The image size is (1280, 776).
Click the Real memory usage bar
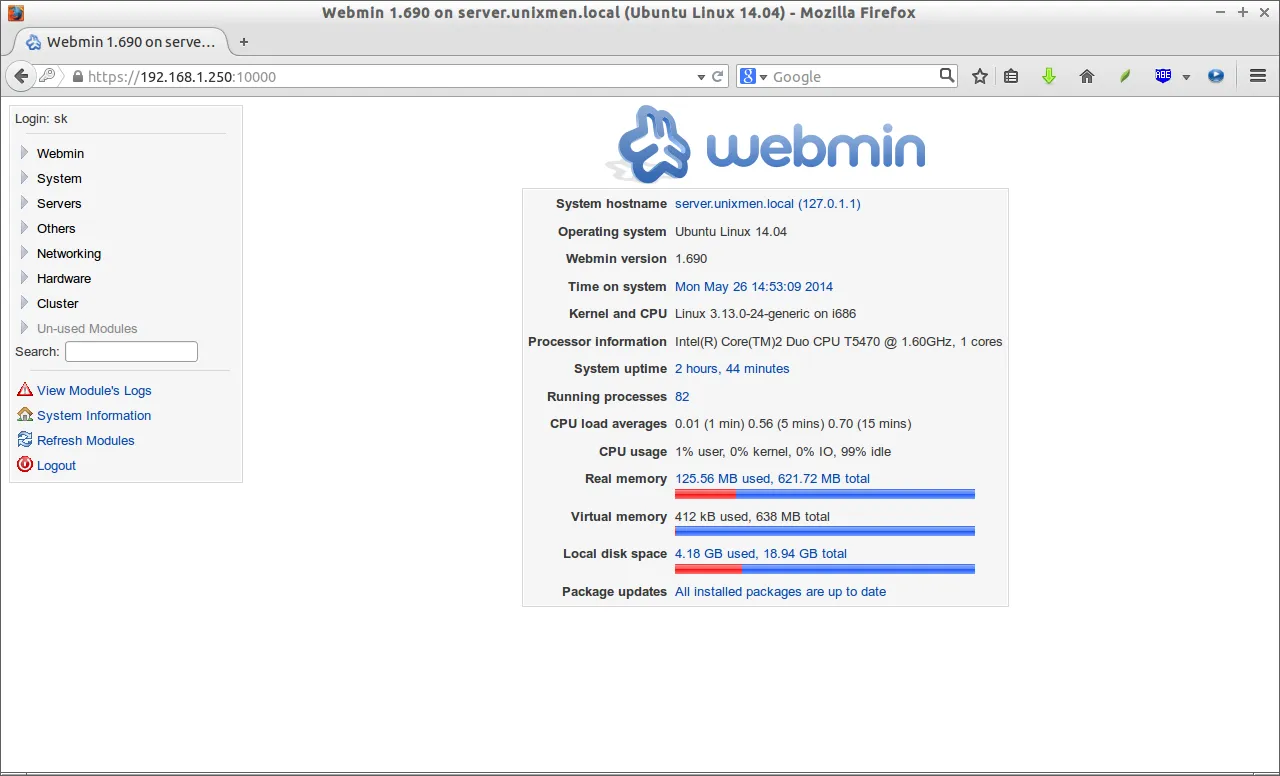tap(824, 493)
